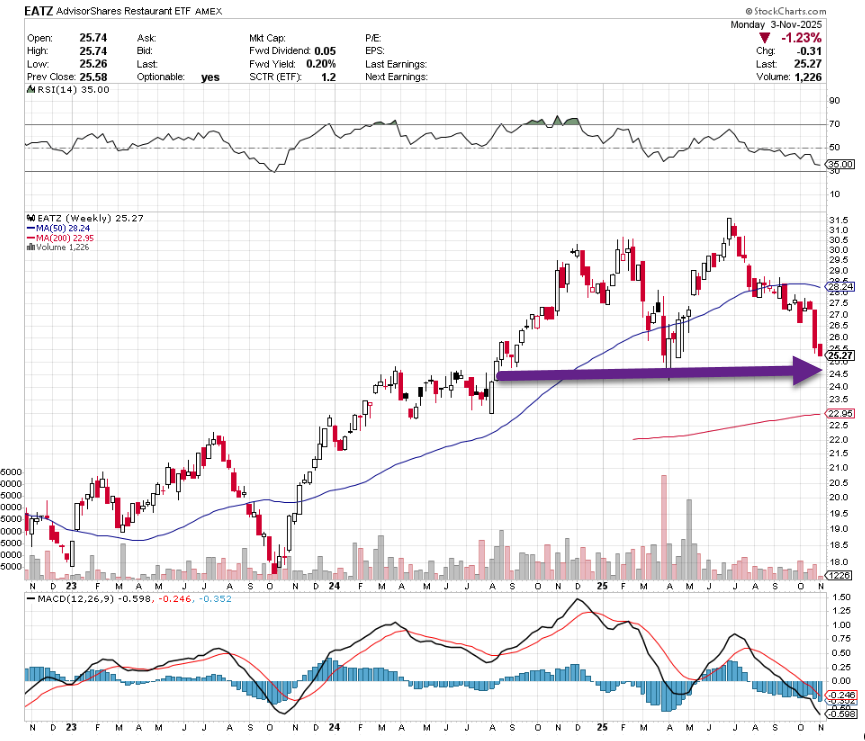The height and width of the screenshot is (741, 865).
Task: Click the RSI 35.00 value tag
Action: (840, 164)
